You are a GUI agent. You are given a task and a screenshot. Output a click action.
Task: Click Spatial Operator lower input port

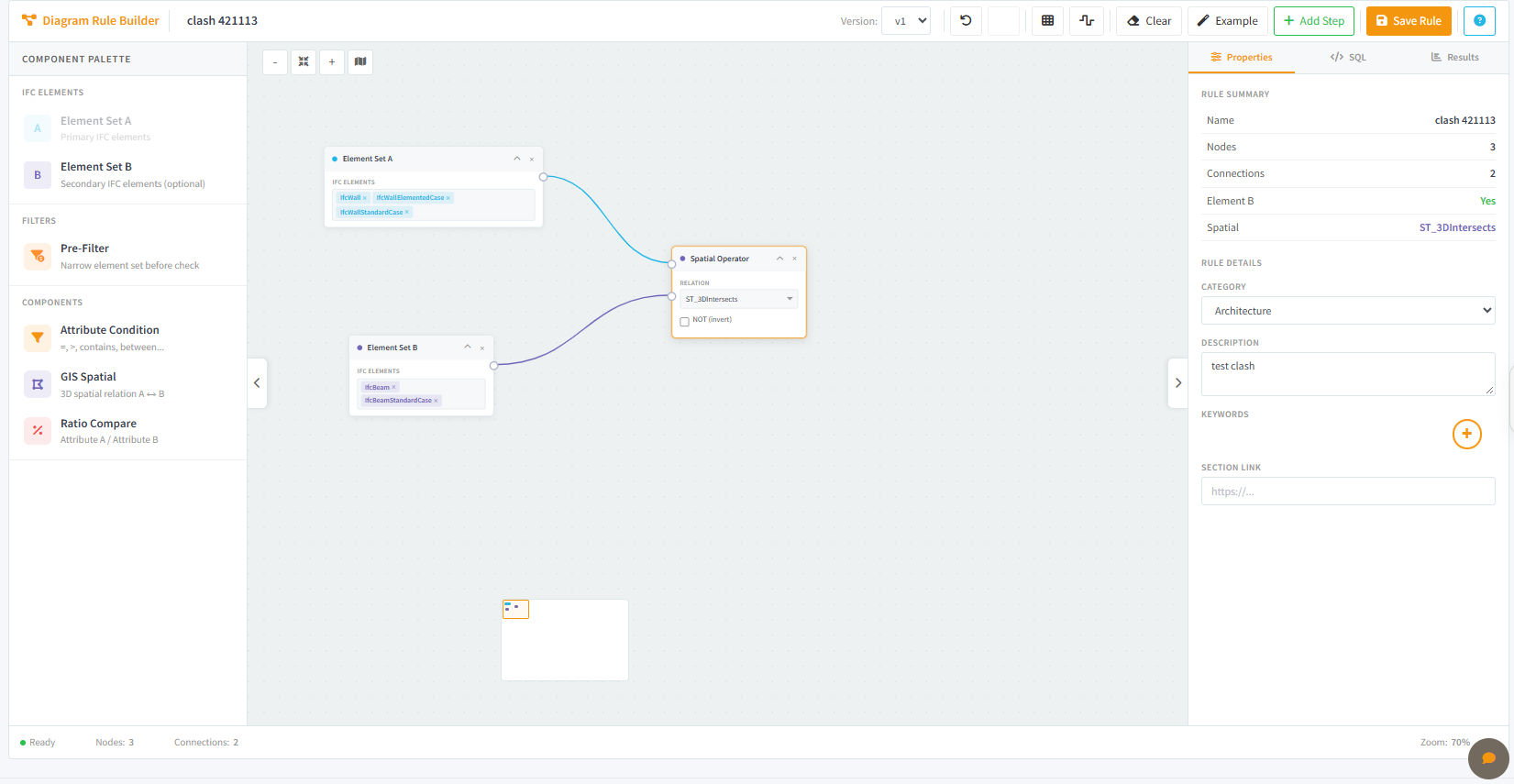(672, 296)
